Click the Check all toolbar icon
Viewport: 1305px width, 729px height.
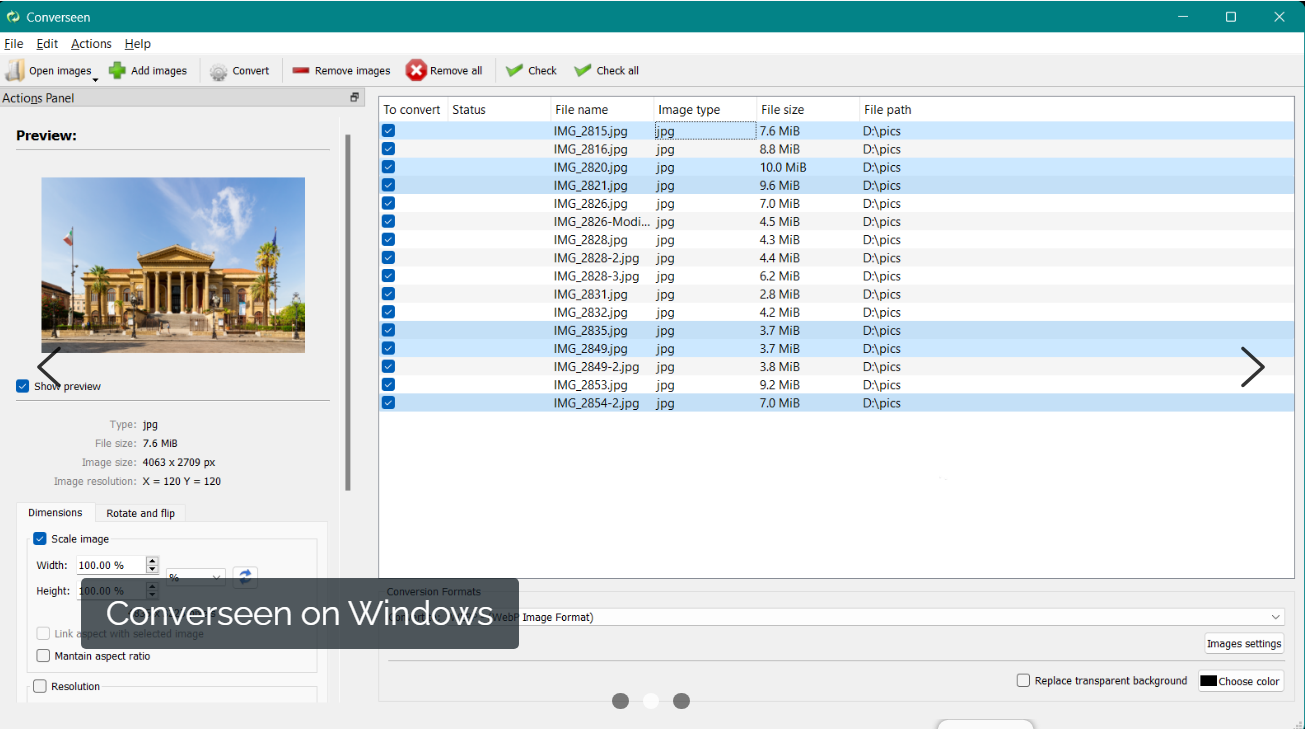point(583,71)
